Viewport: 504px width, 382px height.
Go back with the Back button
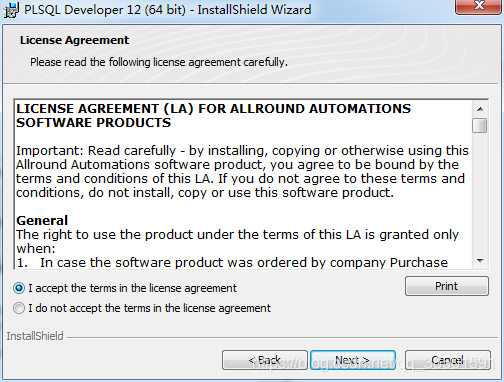265,360
